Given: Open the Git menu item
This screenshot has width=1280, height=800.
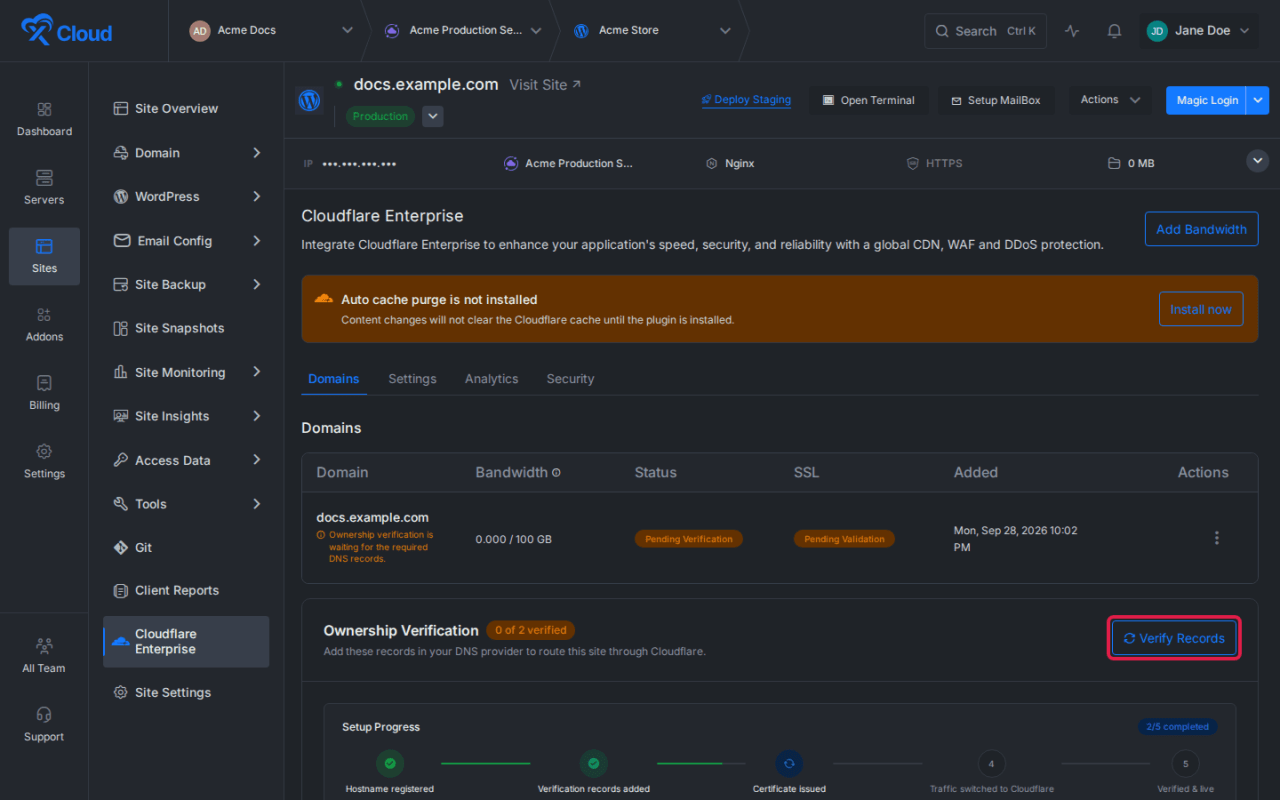Looking at the screenshot, I should pyautogui.click(x=186, y=548).
